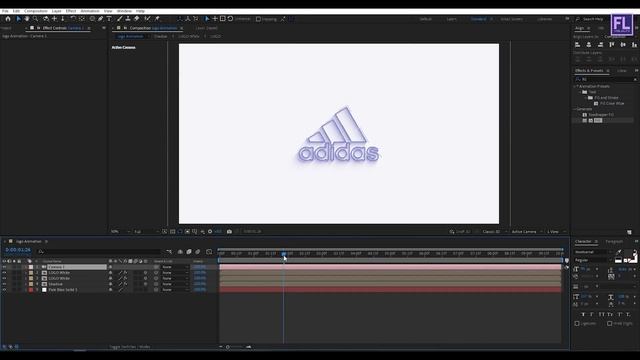Align layers to left edge icon
The width and height of the screenshot is (640, 360).
point(577,44)
